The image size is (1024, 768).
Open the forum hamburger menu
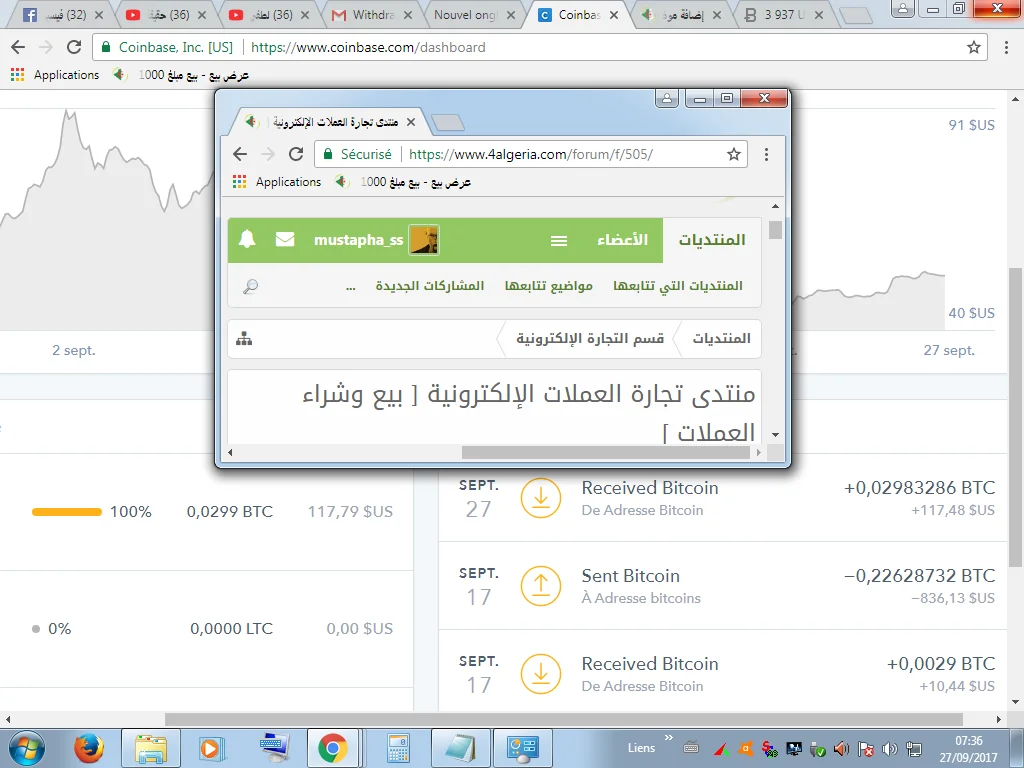(559, 241)
